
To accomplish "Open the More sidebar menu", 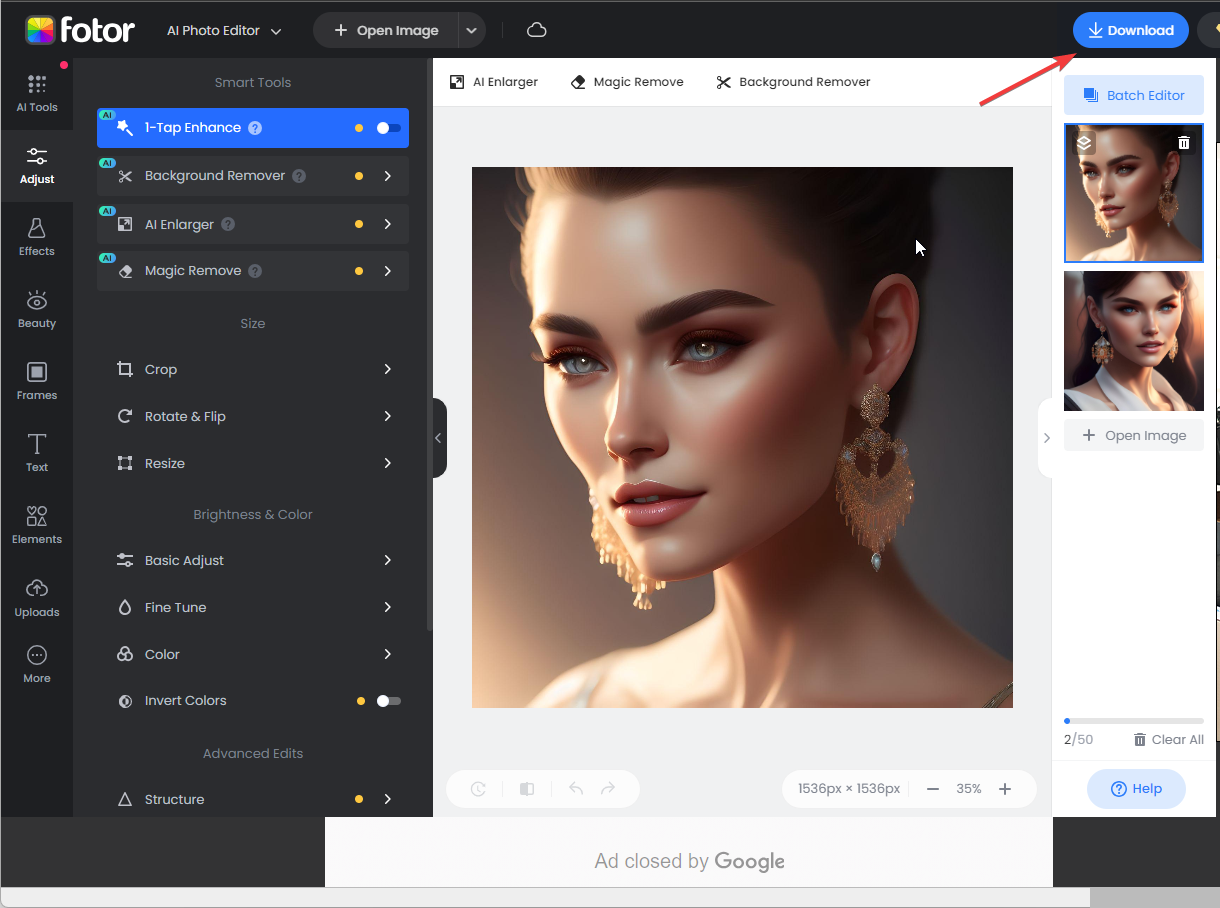I will pos(37,665).
